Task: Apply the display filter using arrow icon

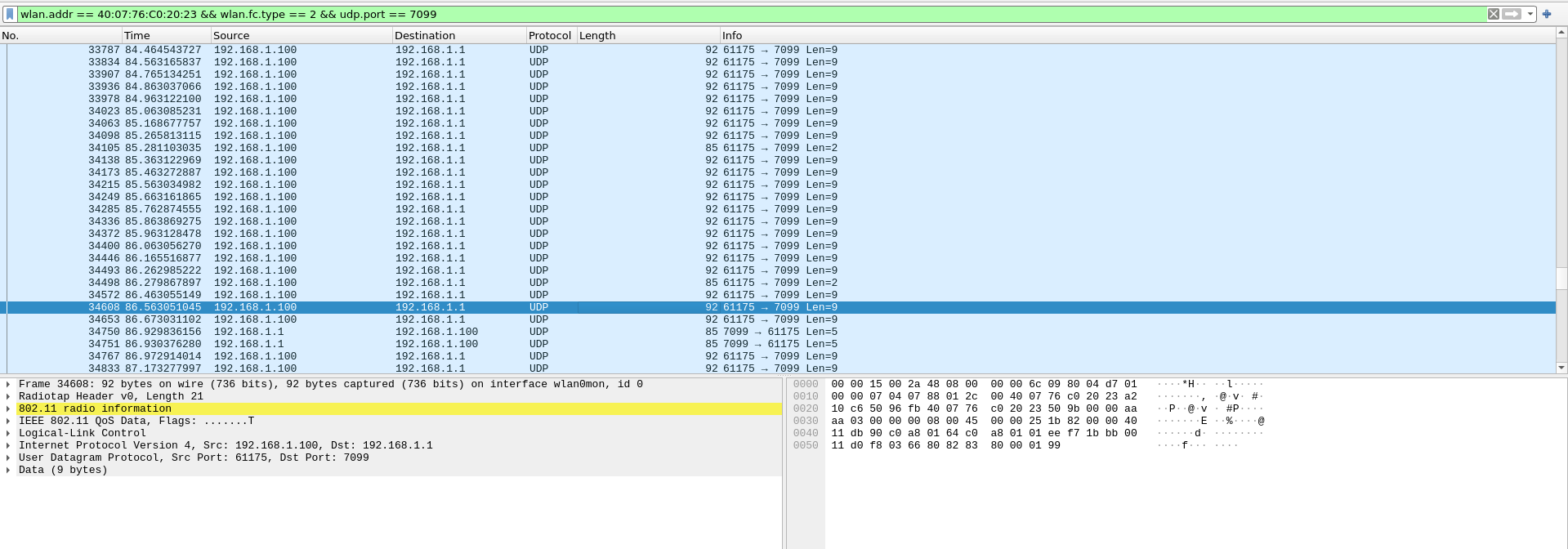Action: coord(1512,14)
